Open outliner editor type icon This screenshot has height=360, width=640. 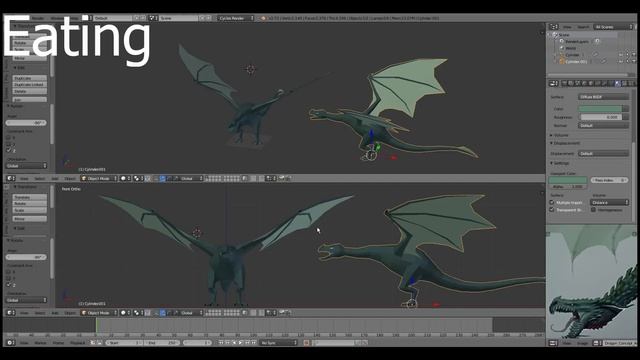(554, 27)
